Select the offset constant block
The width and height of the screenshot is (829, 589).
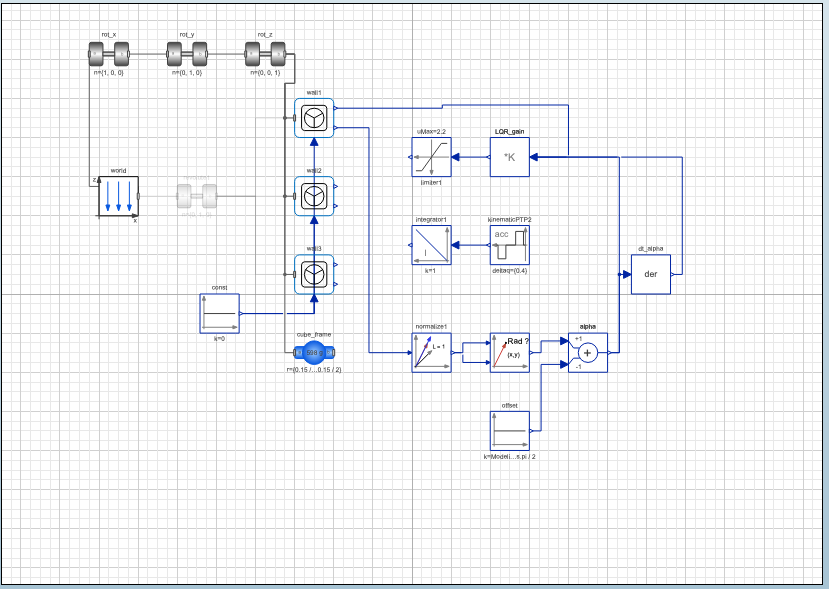click(x=510, y=431)
